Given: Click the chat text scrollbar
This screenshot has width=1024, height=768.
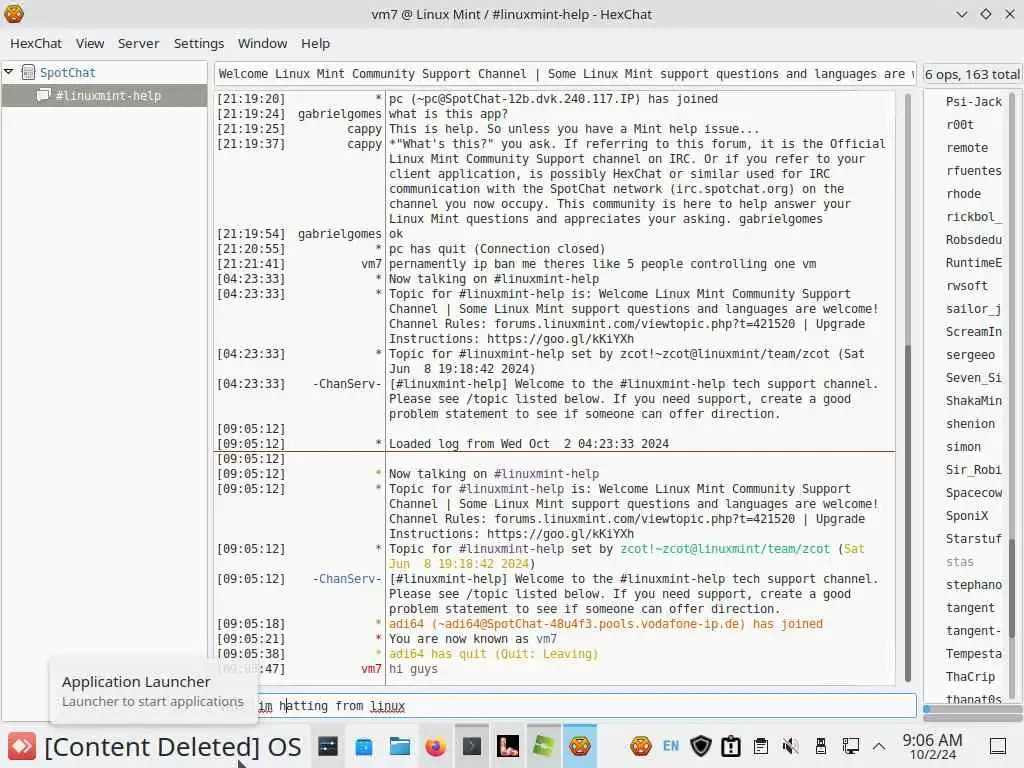Looking at the screenshot, I should (x=908, y=513).
